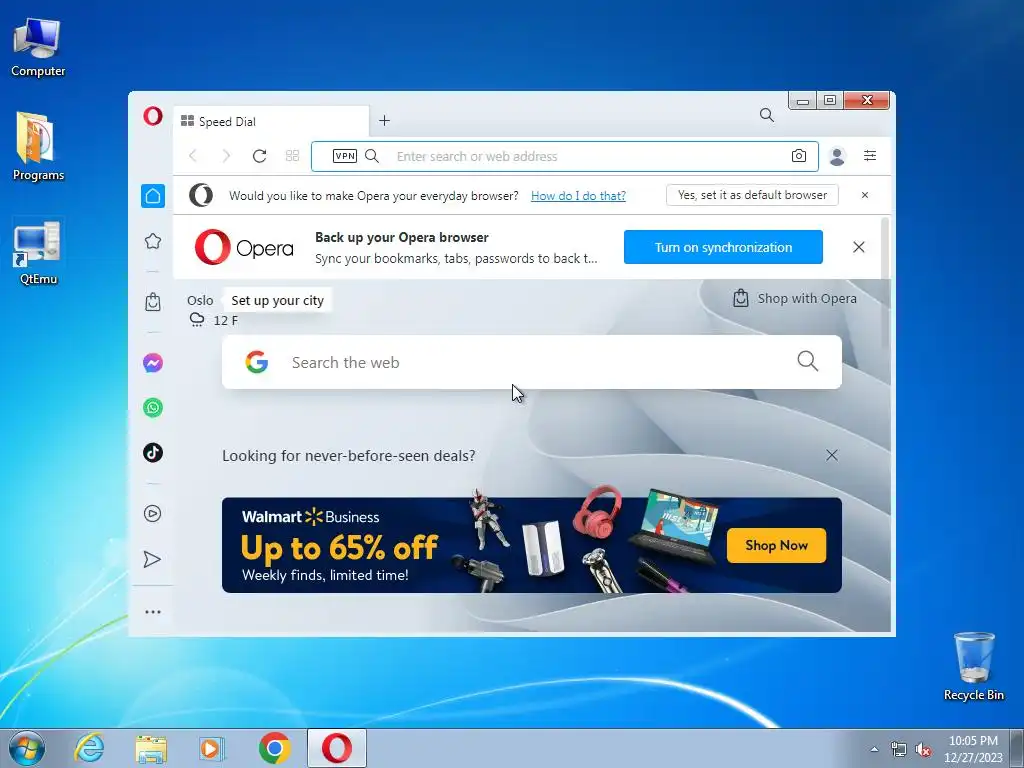Go forward with the forward arrow
Screen dimensions: 1024x768
point(226,156)
